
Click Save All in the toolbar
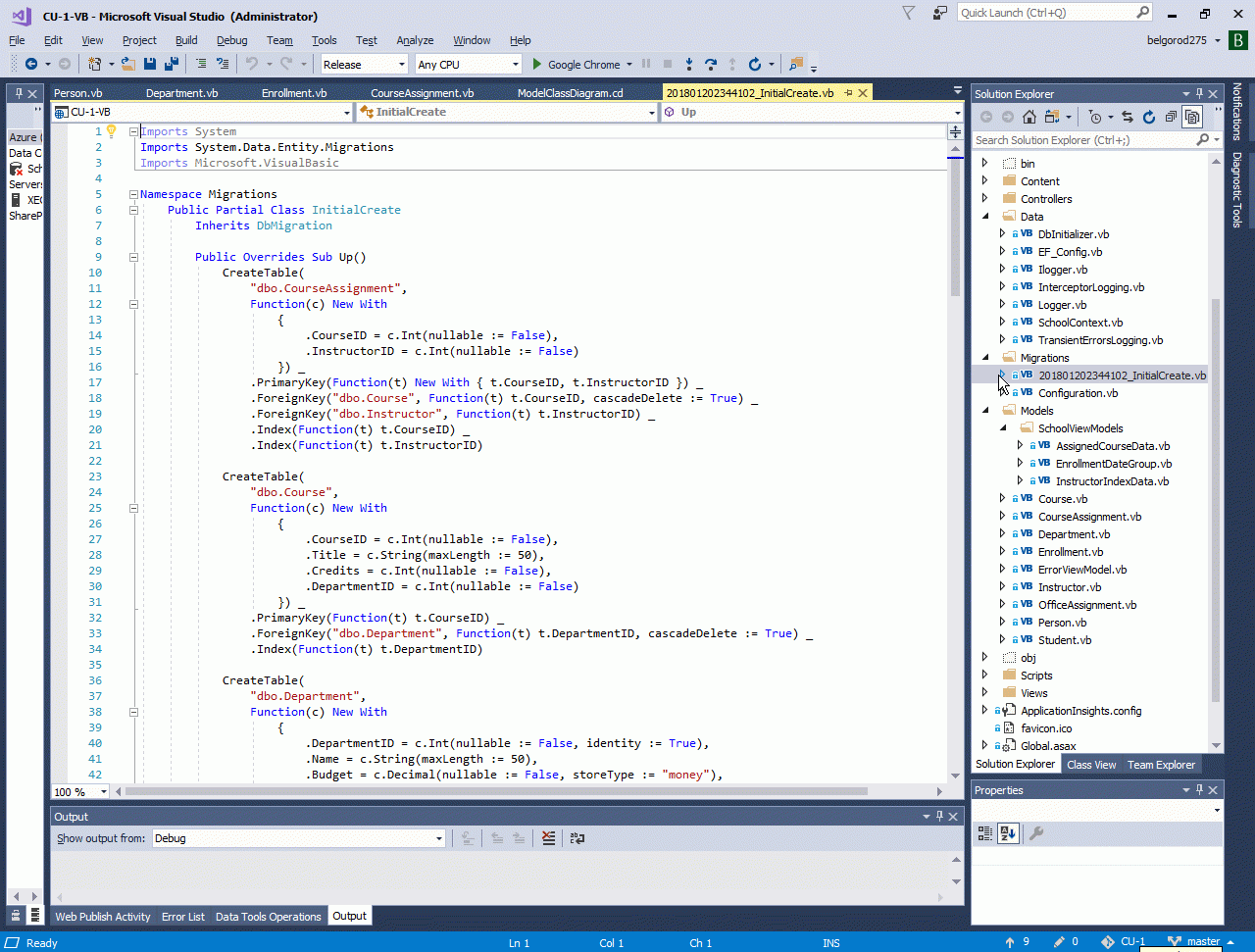(172, 65)
